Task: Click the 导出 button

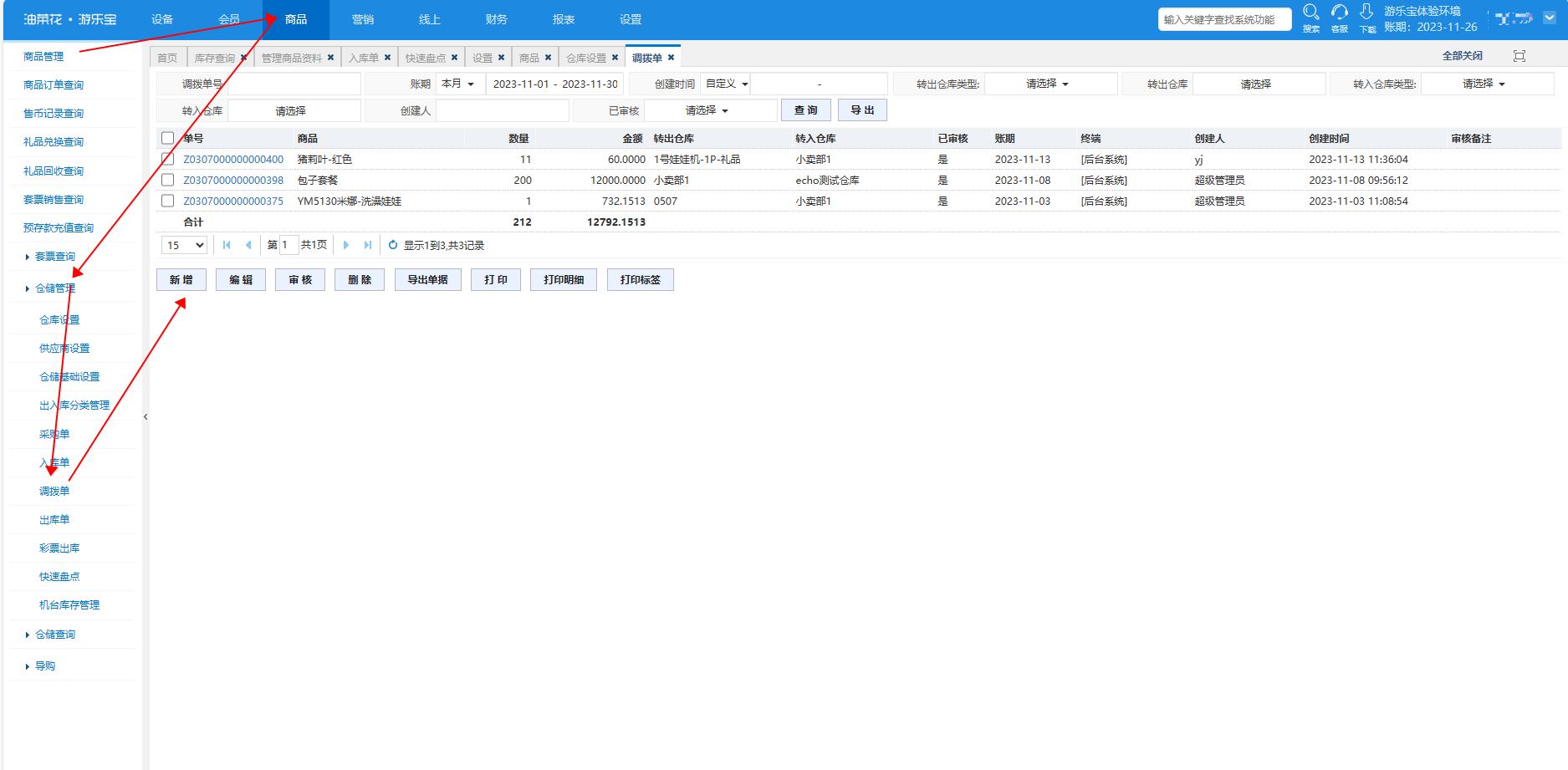Action: click(x=862, y=110)
